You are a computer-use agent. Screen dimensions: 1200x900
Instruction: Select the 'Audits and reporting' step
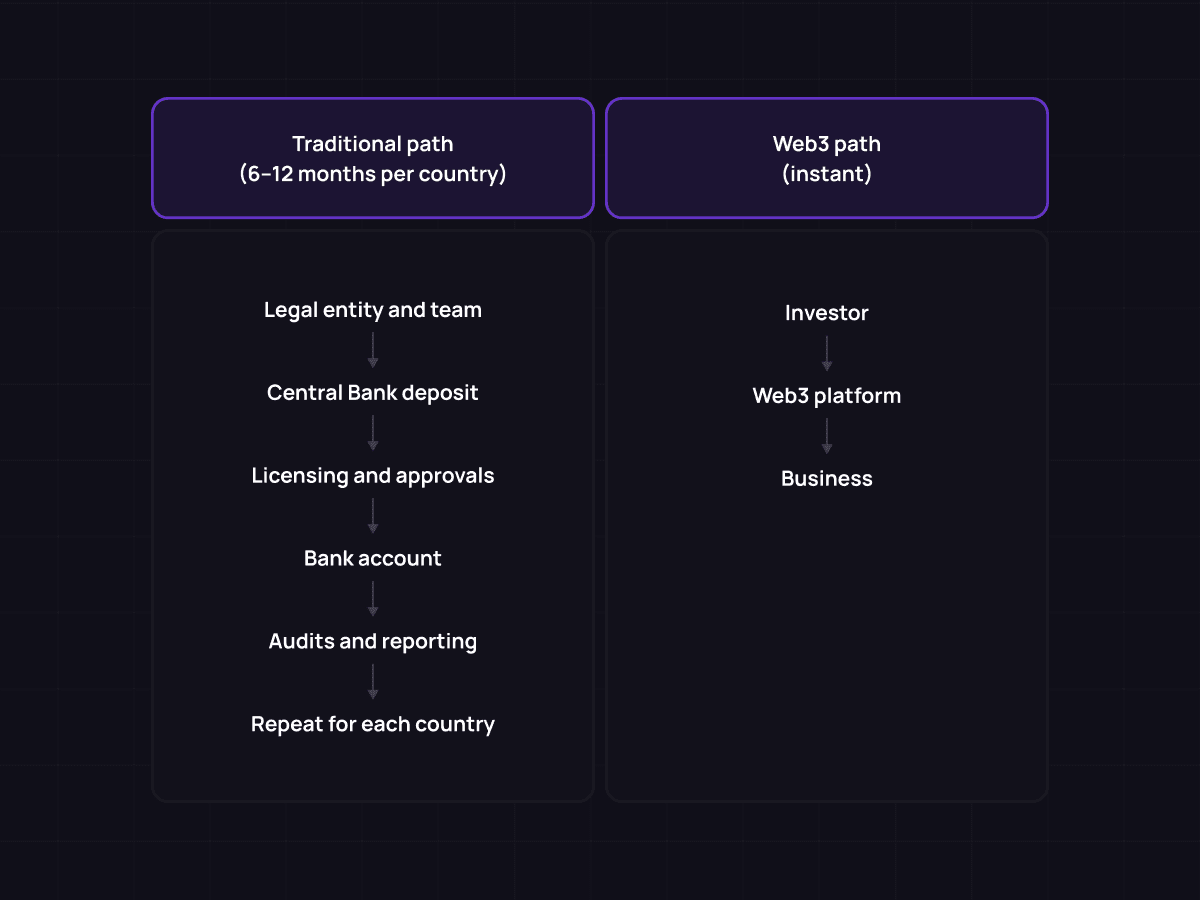(x=373, y=641)
